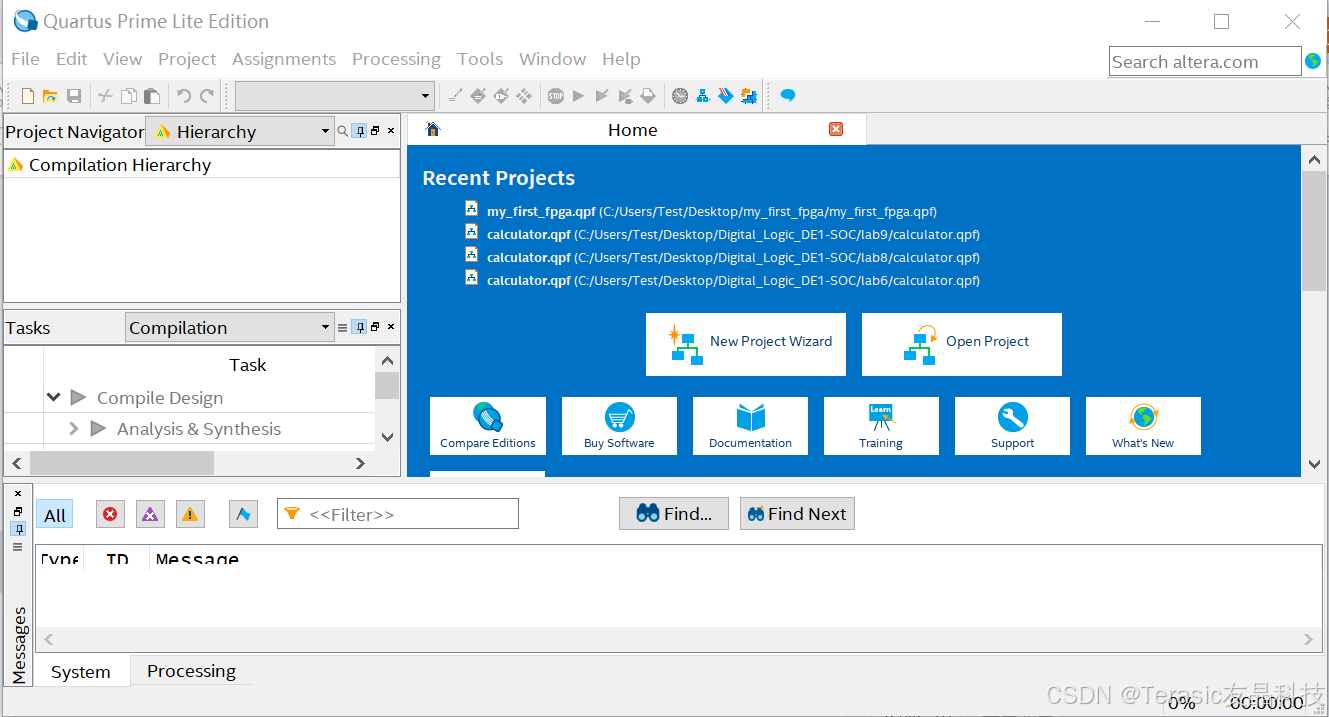The image size is (1329, 717).
Task: Click the search magnifier in Project Navigator
Action: pos(343,131)
